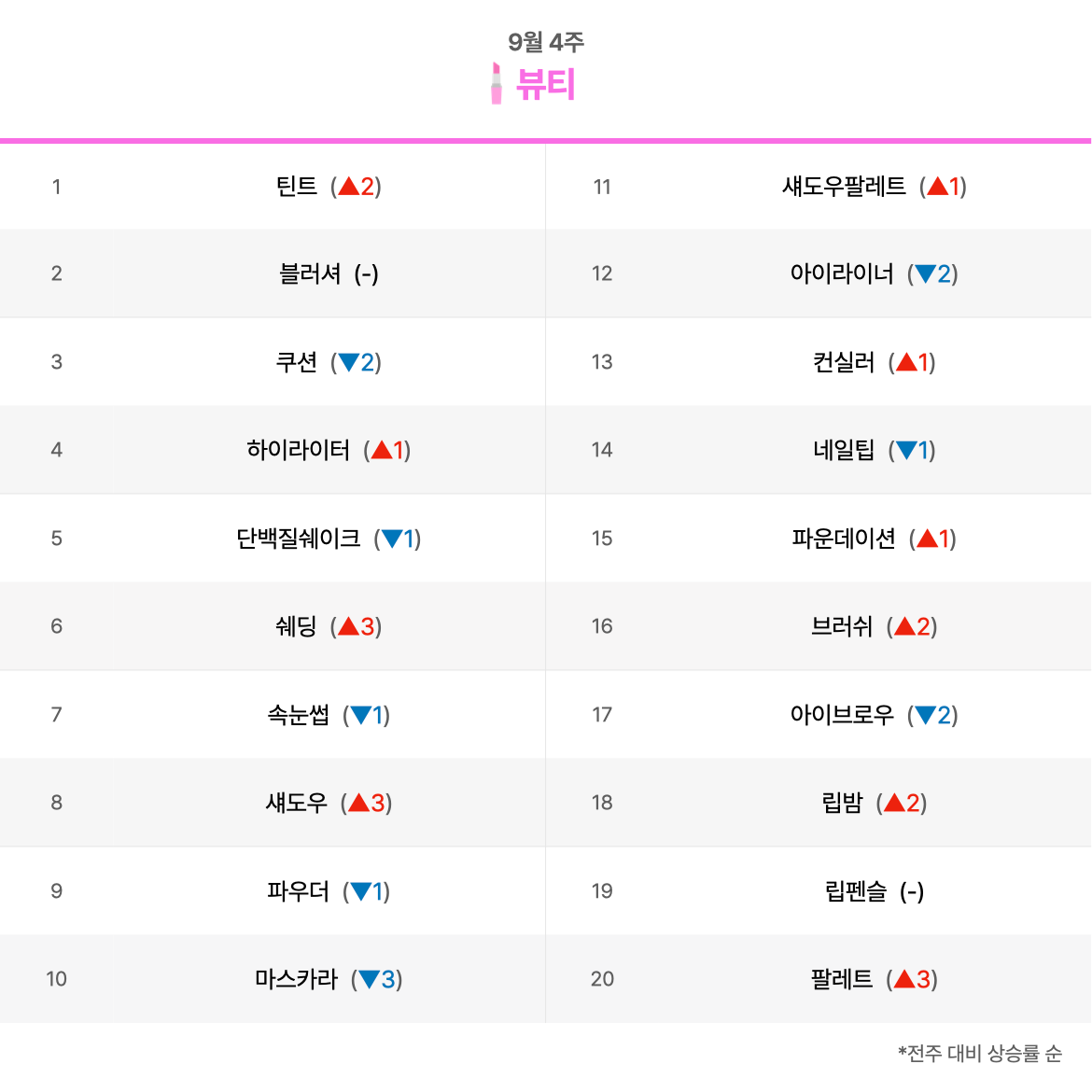
Task: Select the 9월 4주 date label
Action: coord(546,42)
